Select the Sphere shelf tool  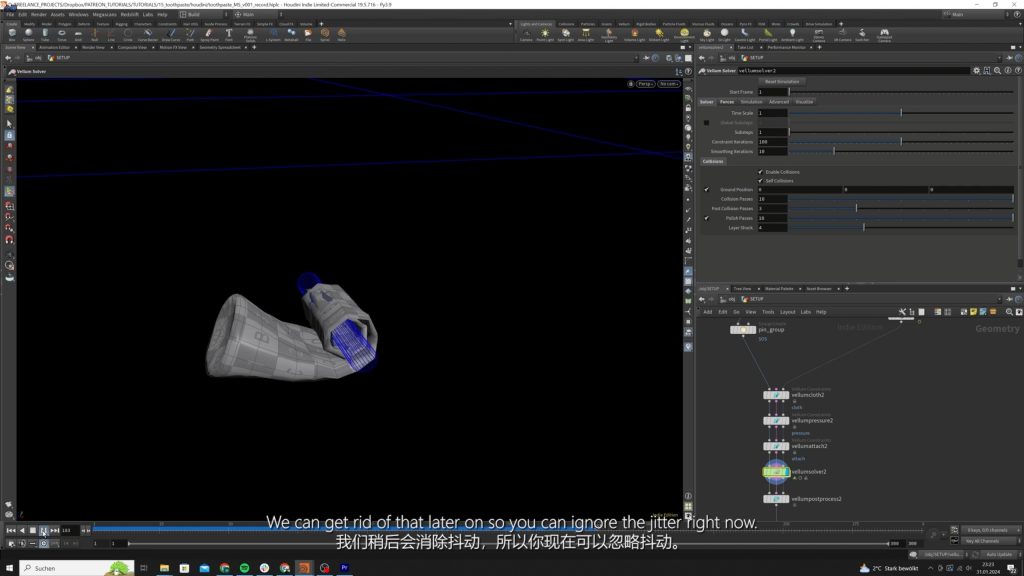29,34
